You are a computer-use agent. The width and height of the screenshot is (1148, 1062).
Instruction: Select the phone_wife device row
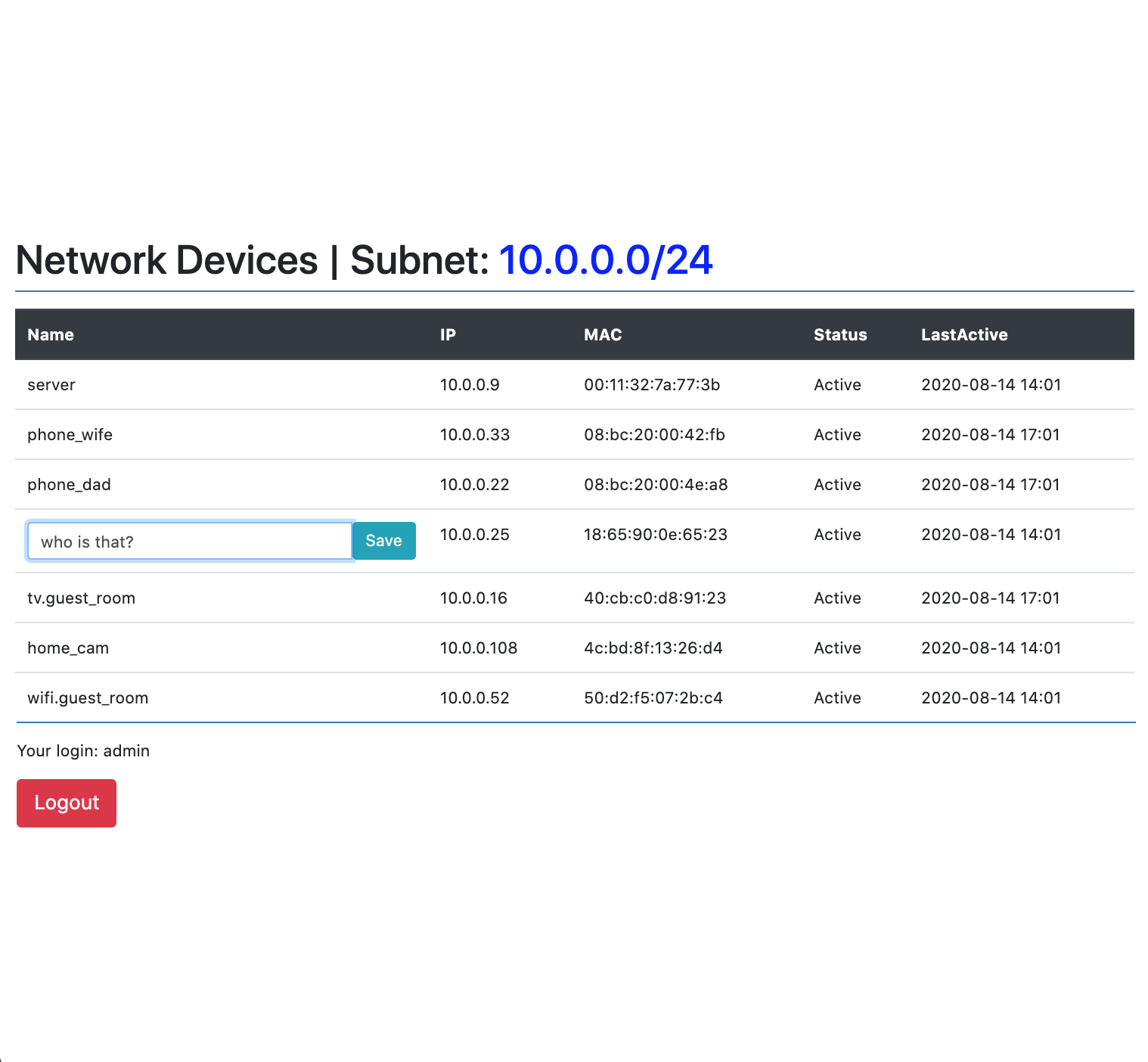coord(70,434)
